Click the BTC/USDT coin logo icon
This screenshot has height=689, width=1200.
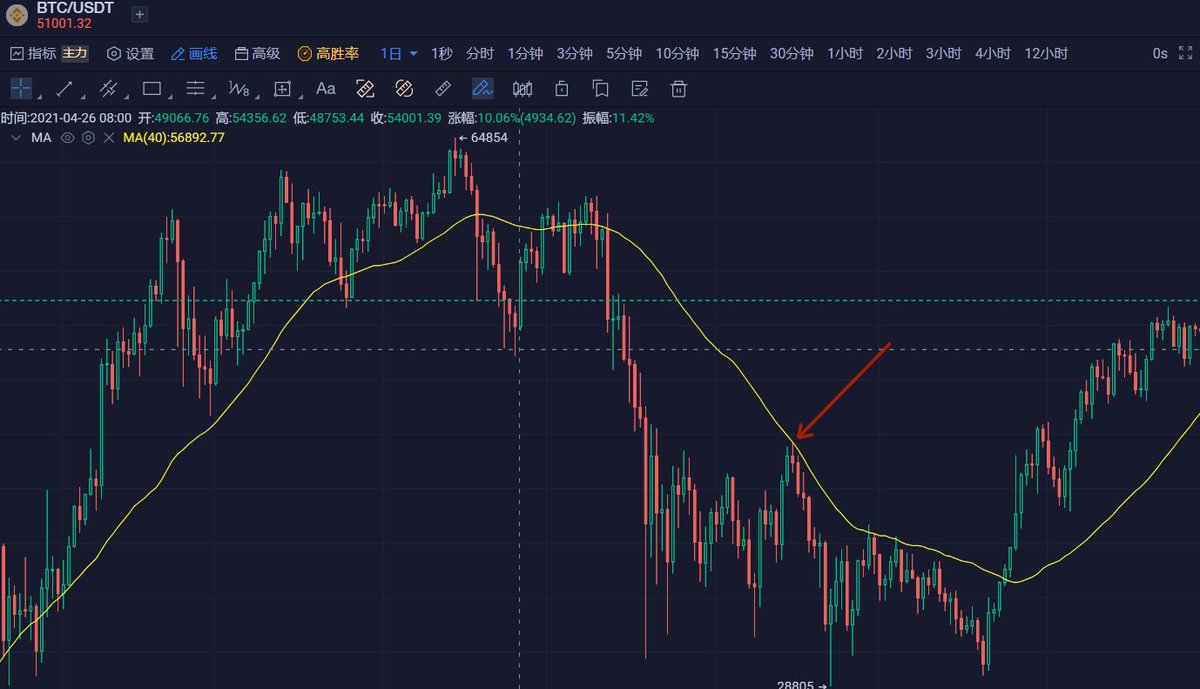tap(17, 13)
